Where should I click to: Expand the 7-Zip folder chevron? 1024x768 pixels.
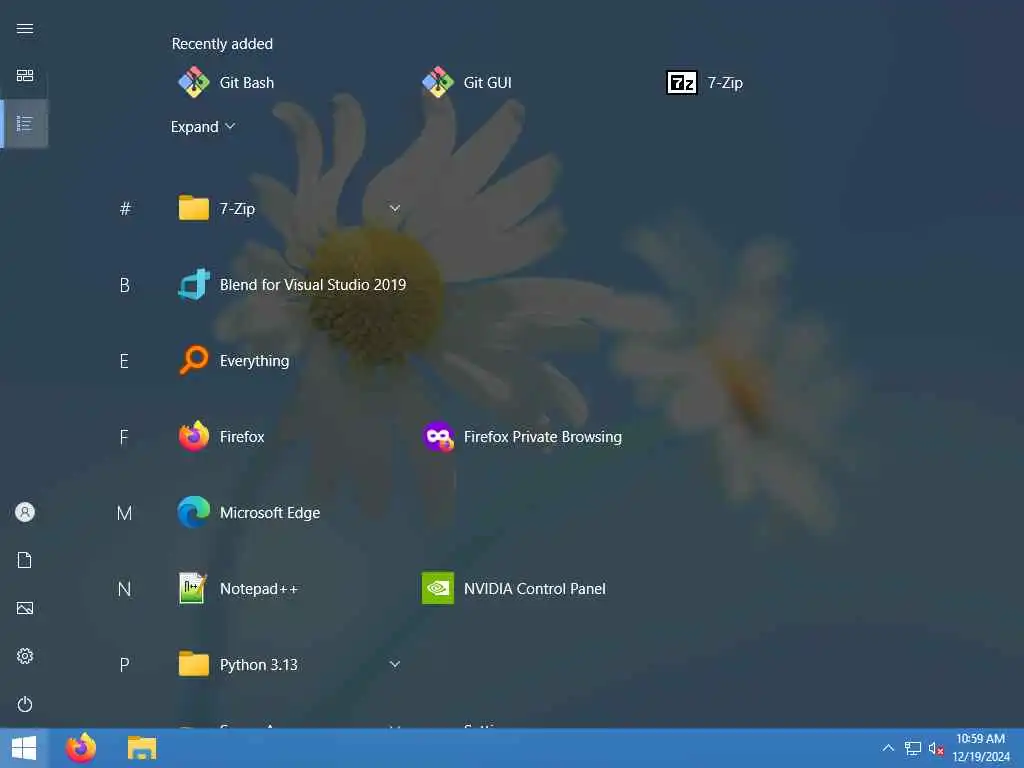(x=394, y=208)
